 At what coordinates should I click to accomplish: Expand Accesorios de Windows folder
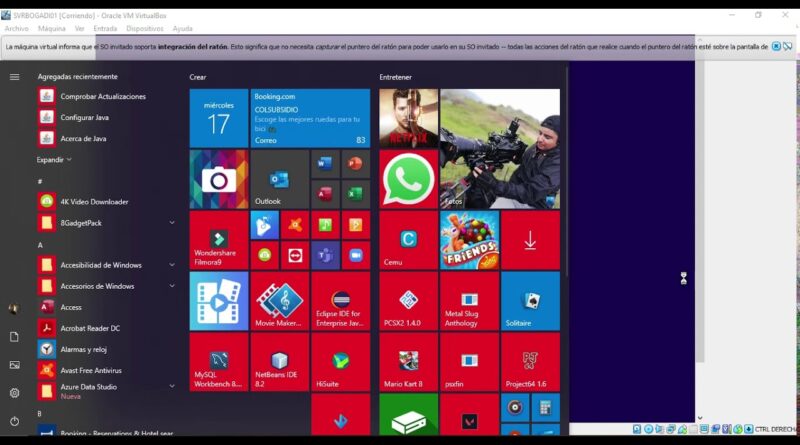point(172,286)
